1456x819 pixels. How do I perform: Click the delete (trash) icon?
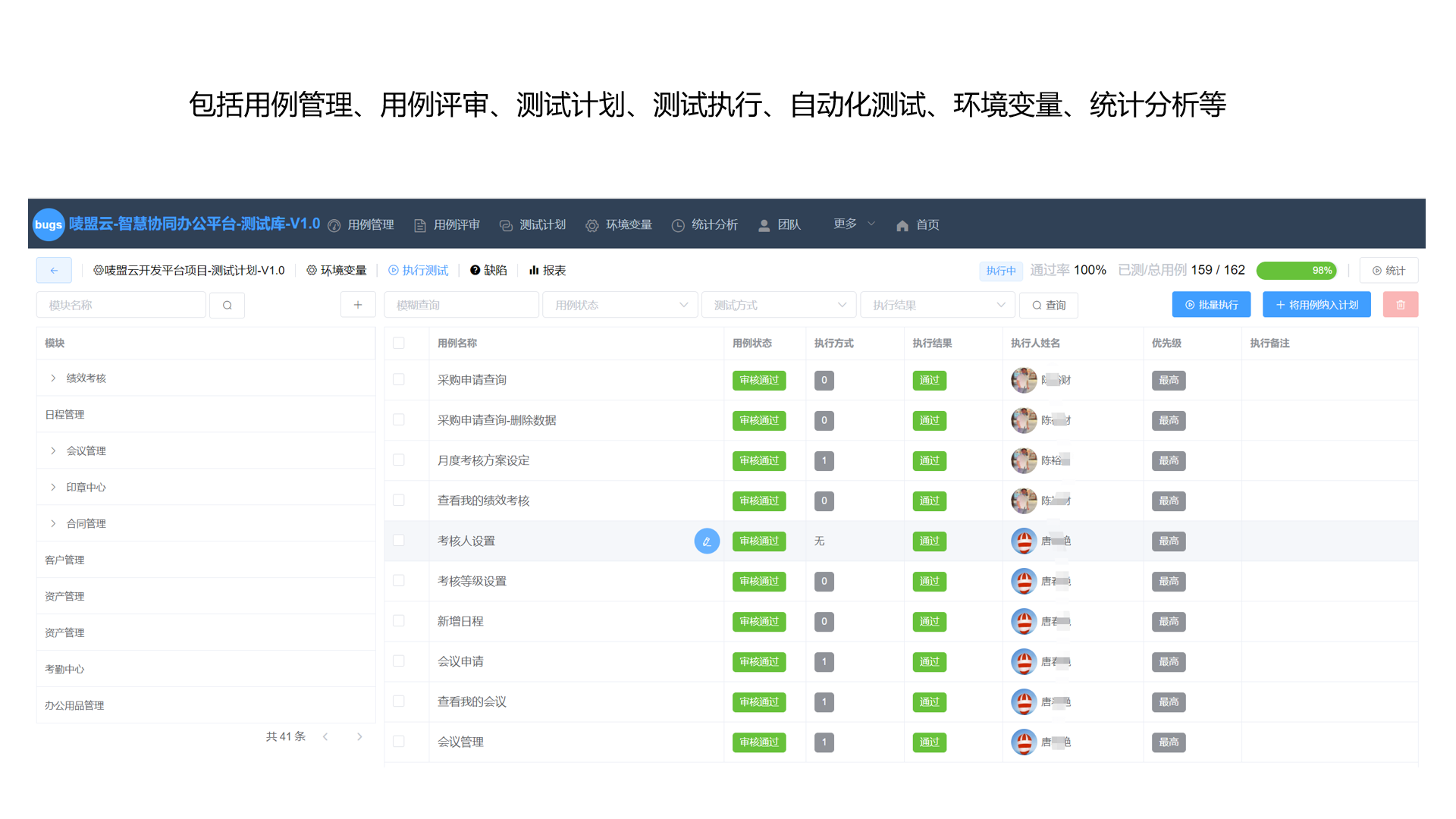(1400, 304)
